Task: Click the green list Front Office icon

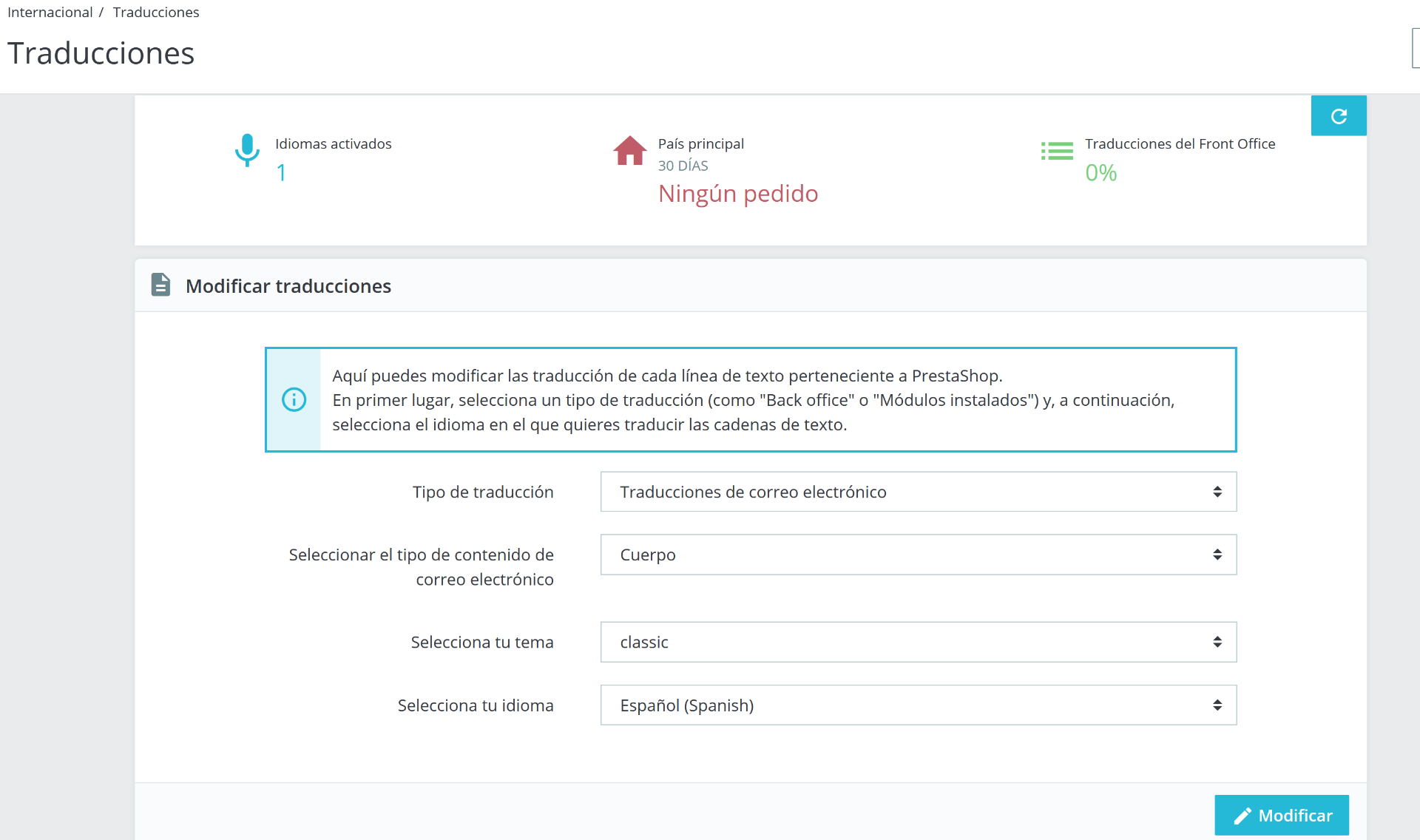Action: click(x=1056, y=151)
